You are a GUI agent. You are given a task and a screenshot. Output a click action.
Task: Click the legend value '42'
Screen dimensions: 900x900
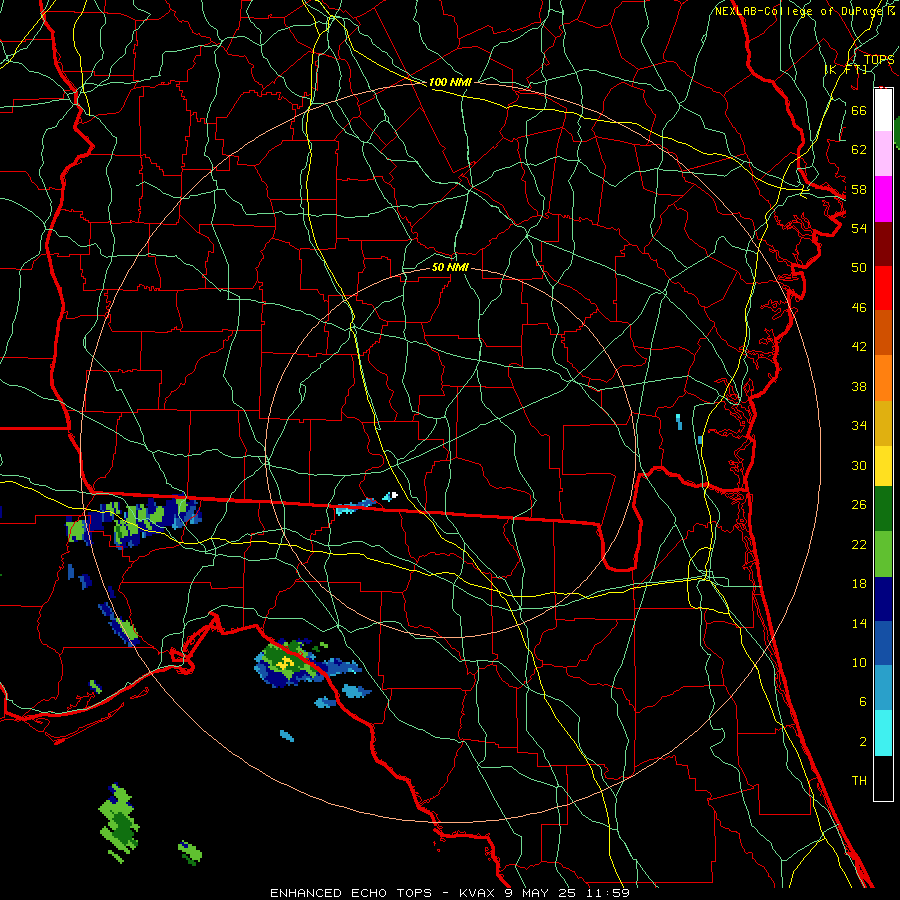859,346
